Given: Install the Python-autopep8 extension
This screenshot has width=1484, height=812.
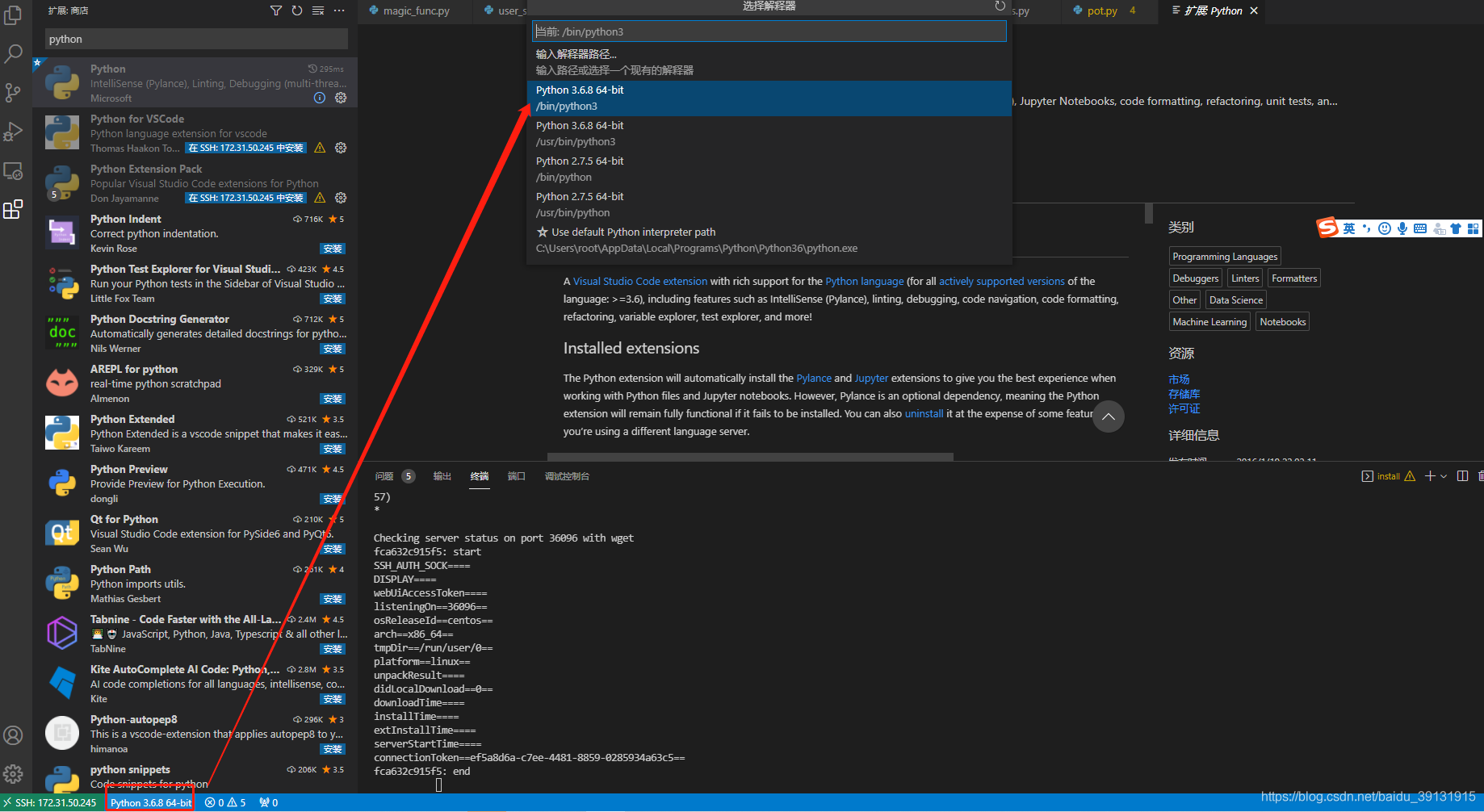Looking at the screenshot, I should pos(333,749).
